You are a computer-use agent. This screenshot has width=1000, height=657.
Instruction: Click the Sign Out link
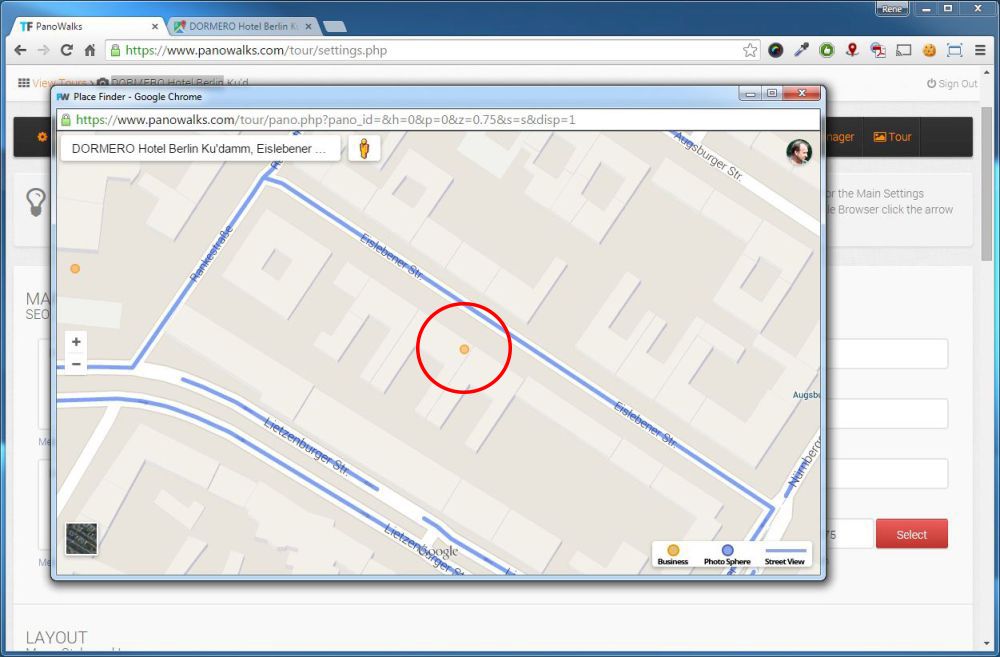[952, 84]
